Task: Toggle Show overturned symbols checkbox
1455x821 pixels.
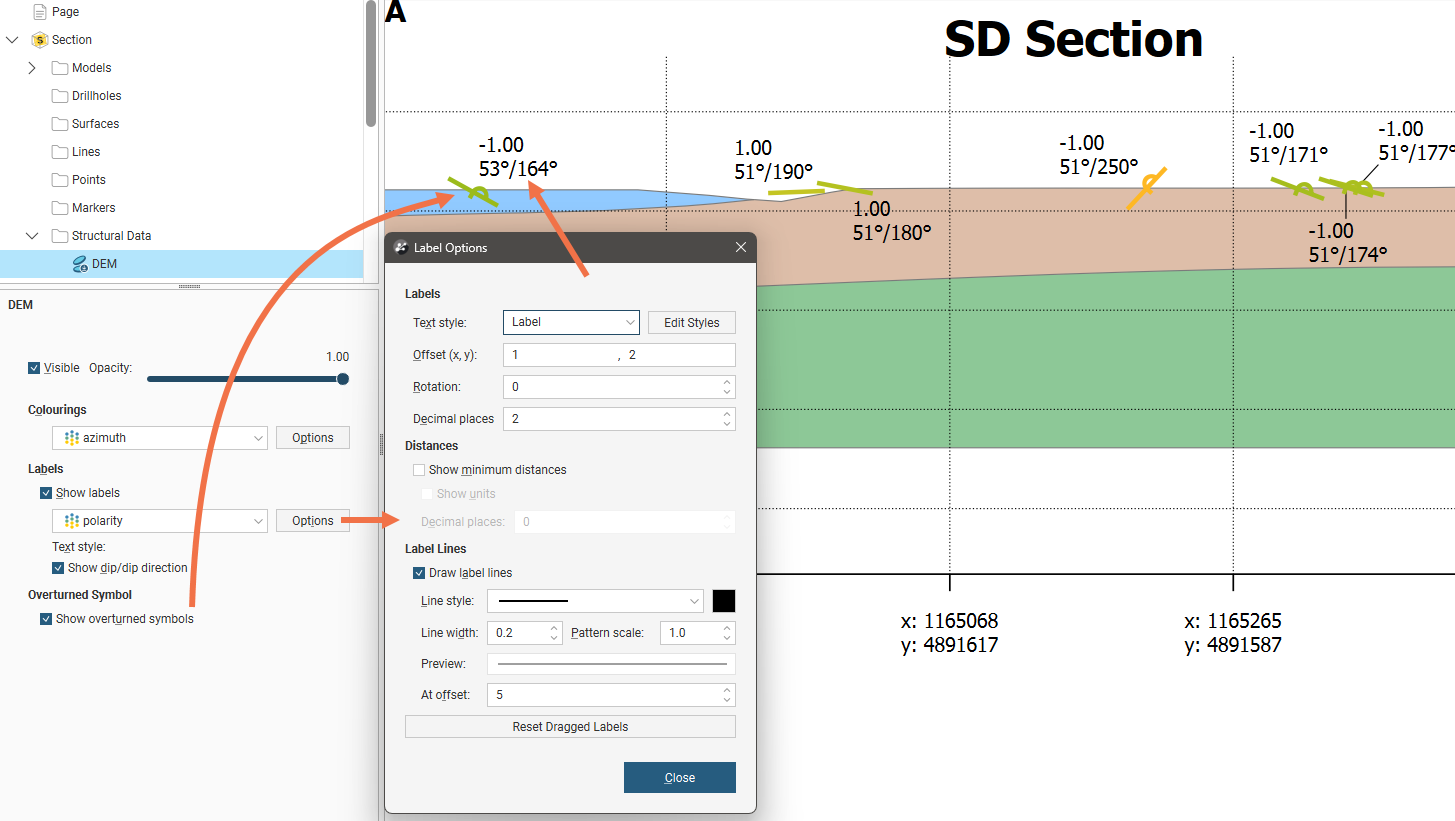Action: coord(46,619)
